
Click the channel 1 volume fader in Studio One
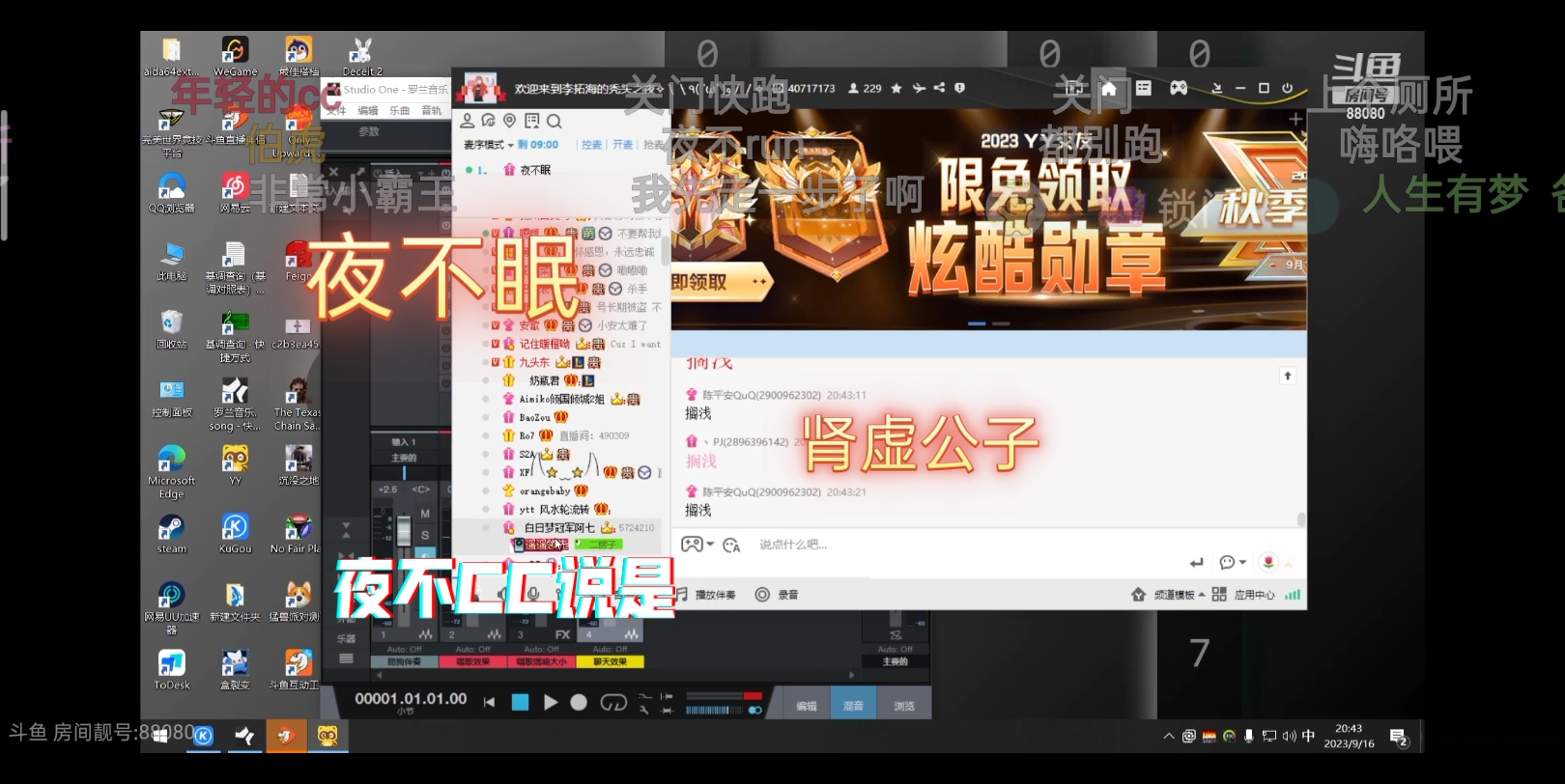click(x=404, y=531)
